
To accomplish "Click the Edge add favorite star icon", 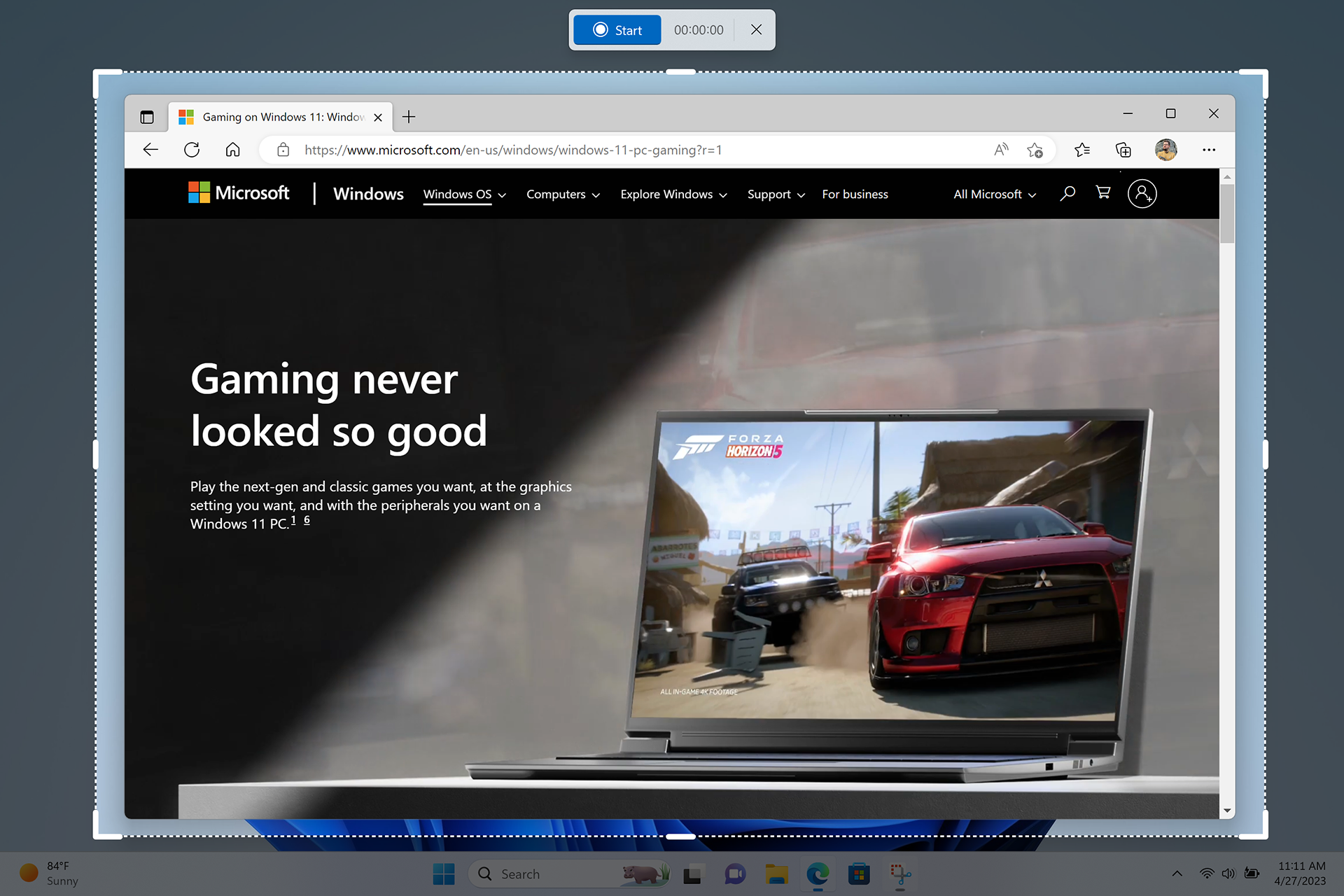I will pos(1036,150).
